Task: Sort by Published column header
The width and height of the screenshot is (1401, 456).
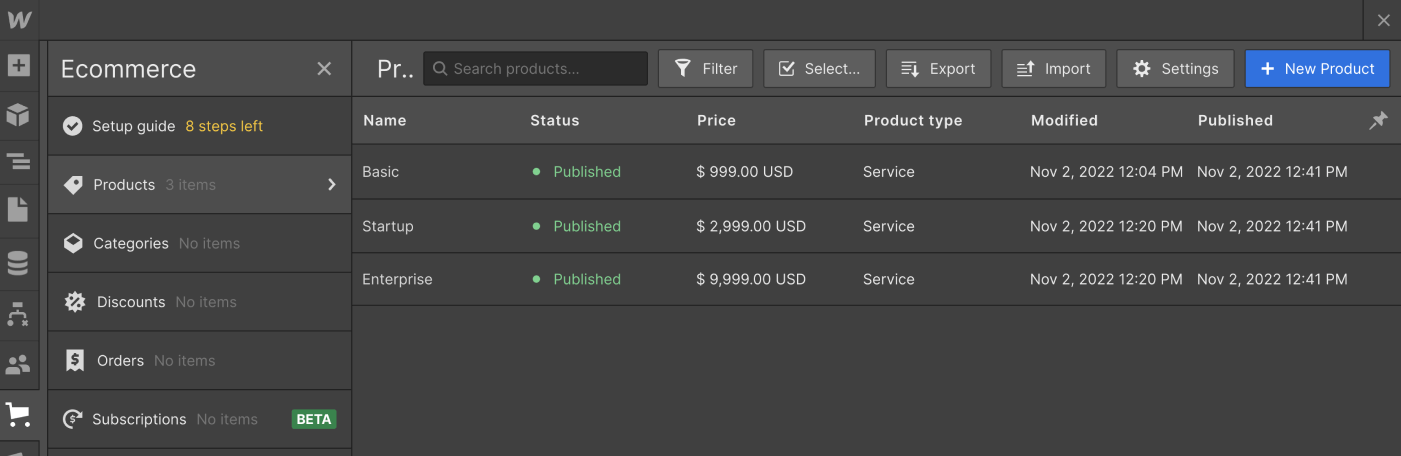Action: tap(1235, 120)
